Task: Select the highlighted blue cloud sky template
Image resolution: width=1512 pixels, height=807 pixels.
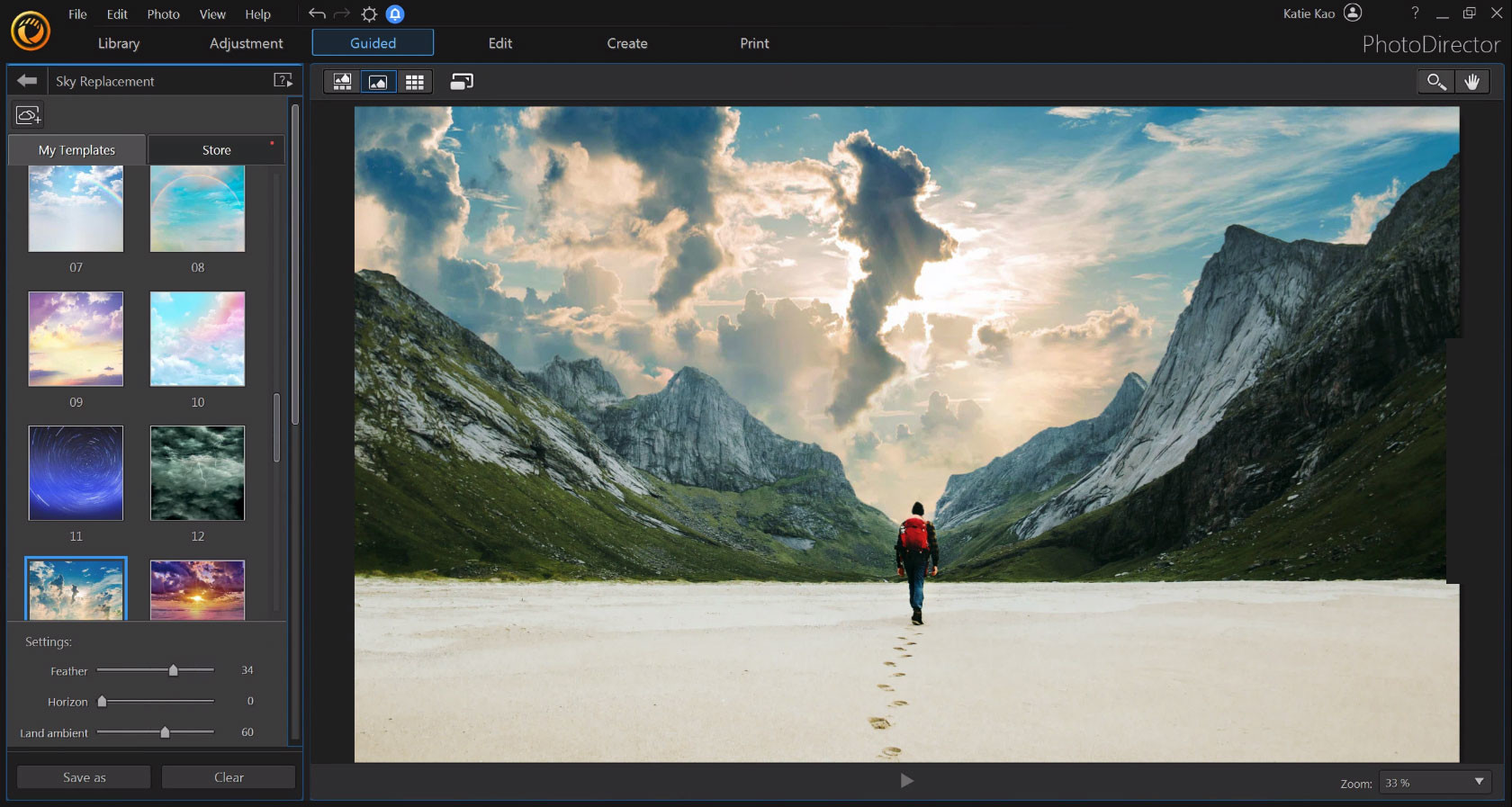Action: tap(76, 589)
